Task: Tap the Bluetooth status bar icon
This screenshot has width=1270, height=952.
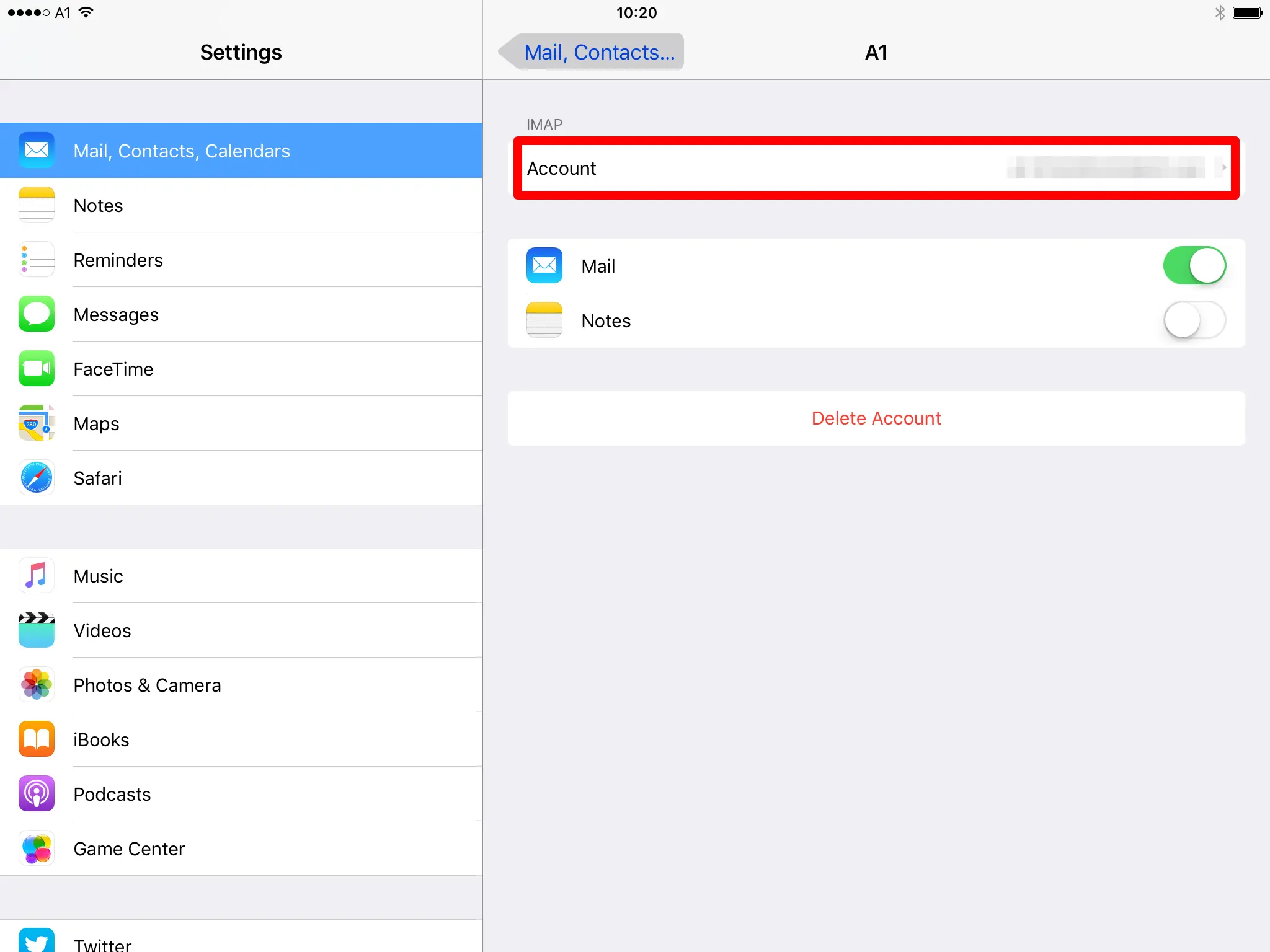Action: point(1219,12)
